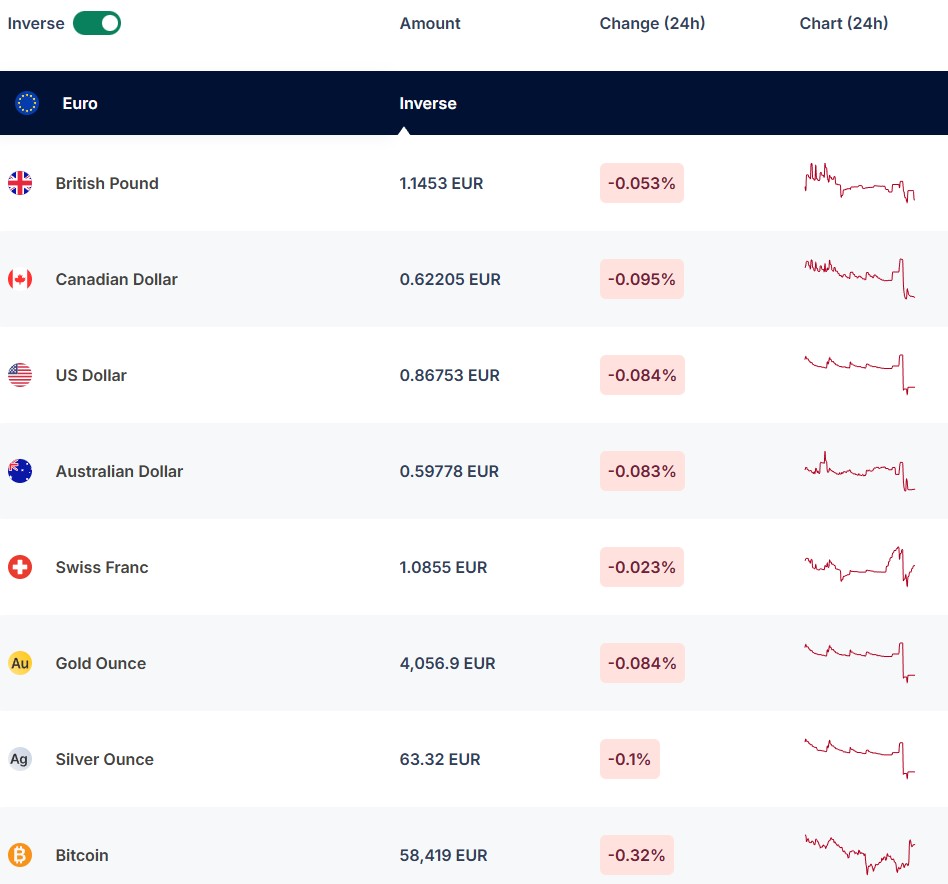This screenshot has height=884, width=948.
Task: Click the Euro flag icon in header
Action: (x=27, y=103)
